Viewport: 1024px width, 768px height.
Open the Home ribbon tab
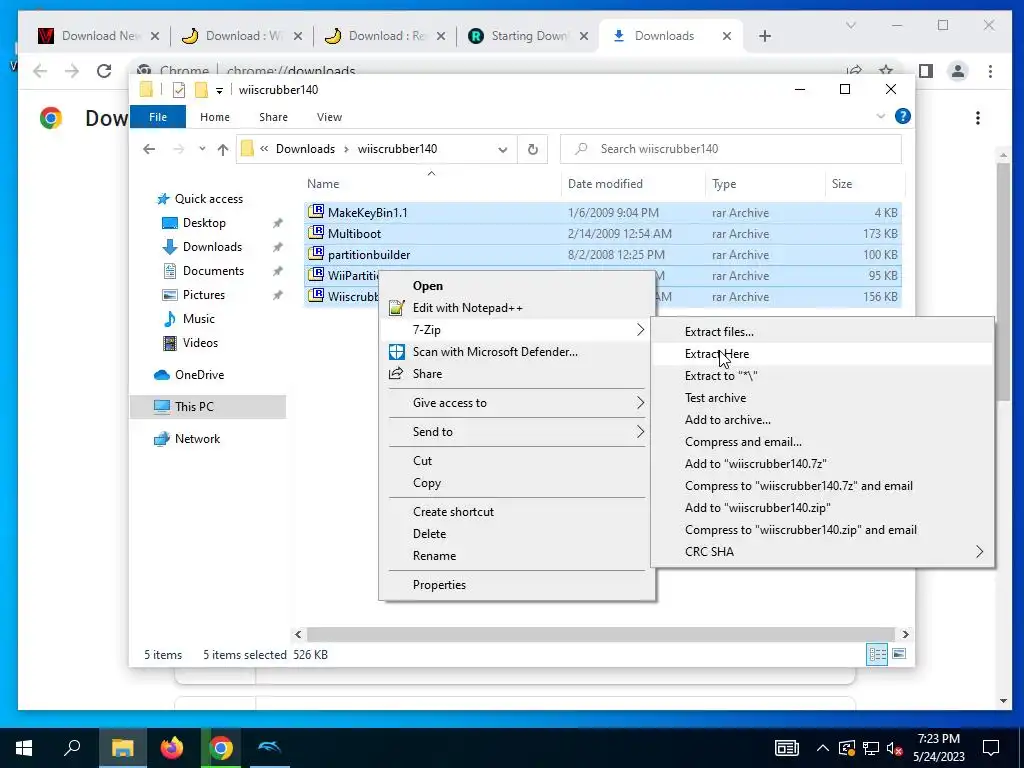pyautogui.click(x=215, y=117)
